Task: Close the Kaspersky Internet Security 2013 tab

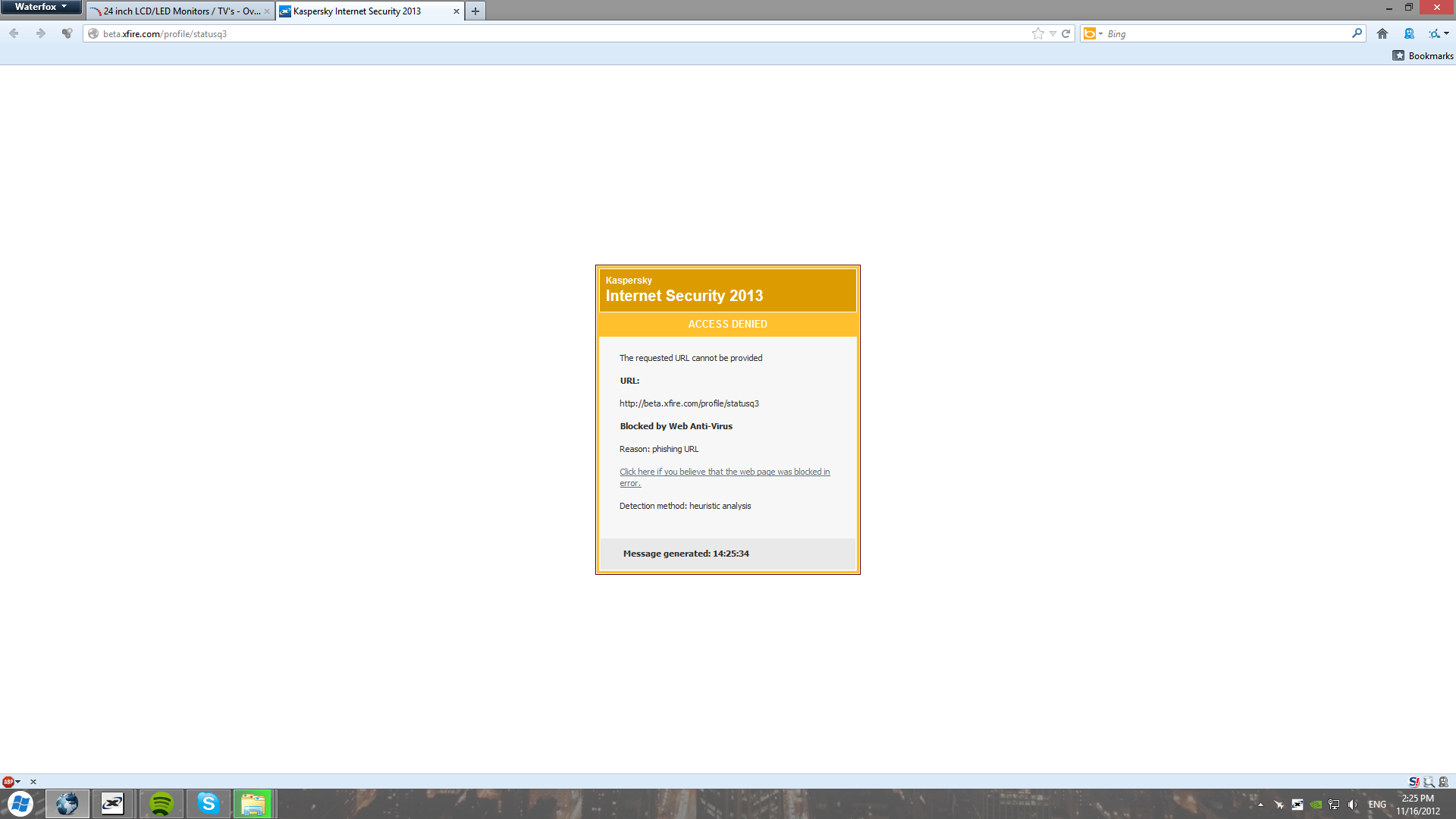Action: (x=456, y=11)
